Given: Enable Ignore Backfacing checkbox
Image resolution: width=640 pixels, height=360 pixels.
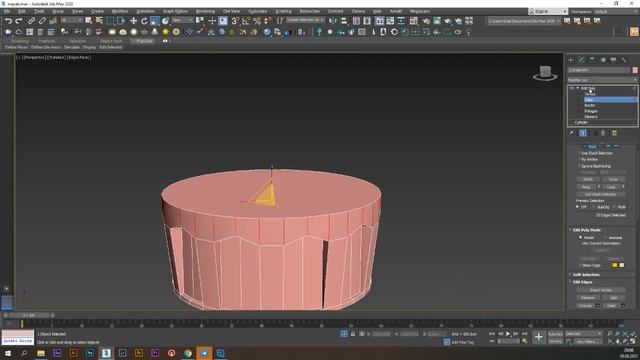Looking at the screenshot, I should 579,166.
